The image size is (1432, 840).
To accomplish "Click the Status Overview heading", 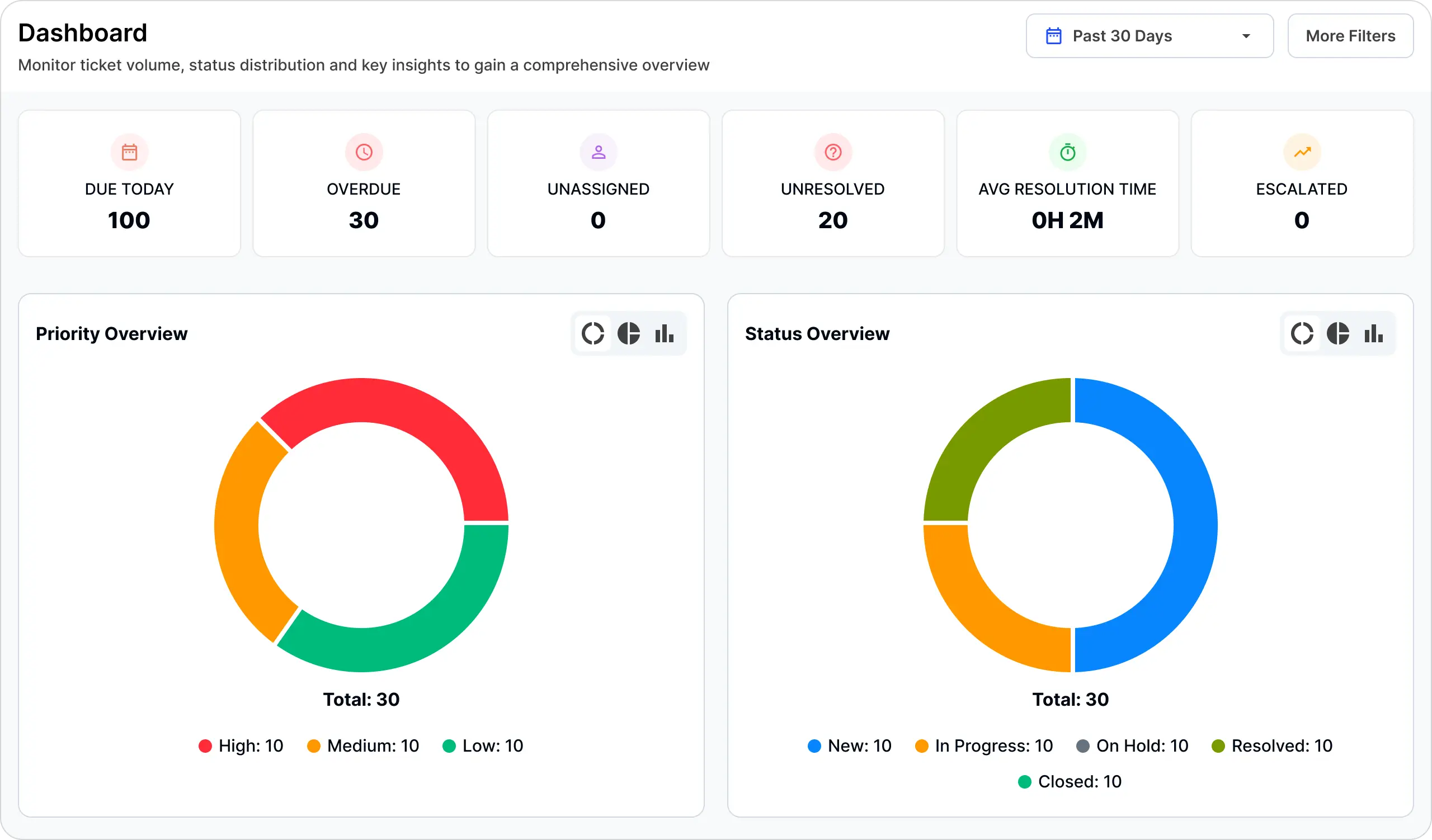I will pyautogui.click(x=817, y=334).
